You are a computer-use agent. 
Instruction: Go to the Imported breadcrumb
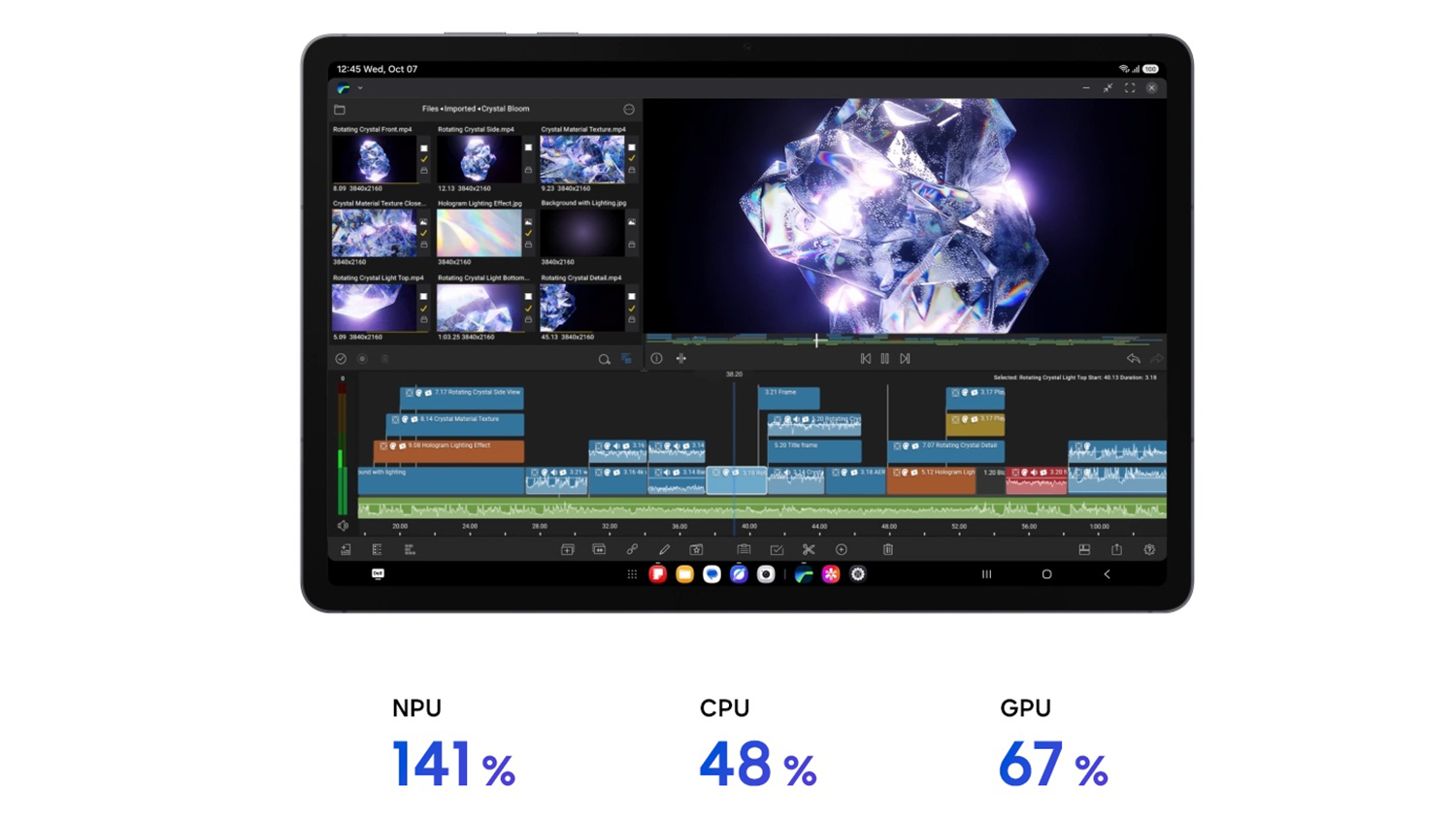click(460, 110)
